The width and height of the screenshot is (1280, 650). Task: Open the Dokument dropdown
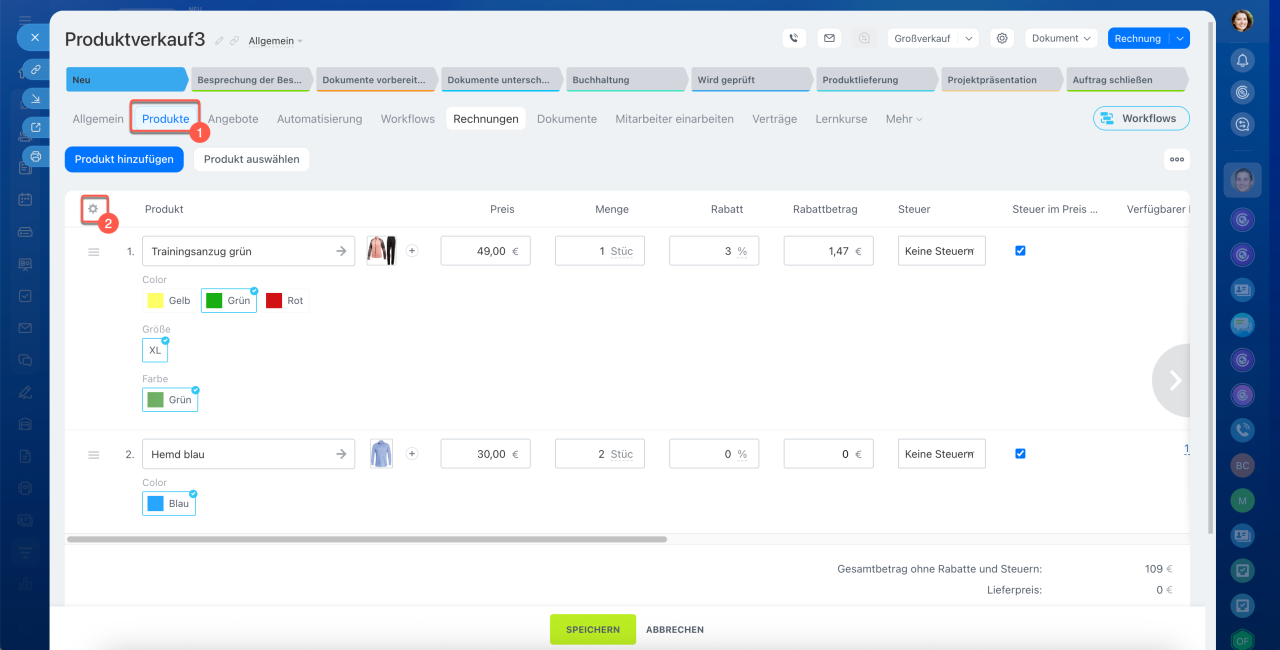(x=1061, y=38)
